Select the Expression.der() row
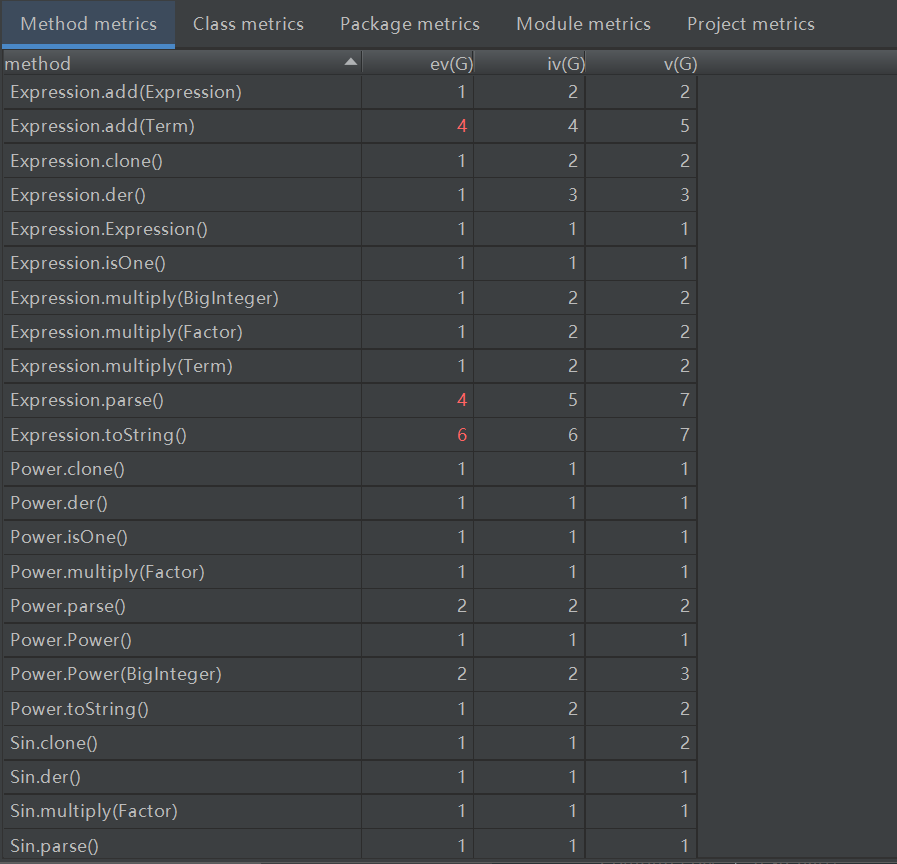This screenshot has height=864, width=897. 78,195
